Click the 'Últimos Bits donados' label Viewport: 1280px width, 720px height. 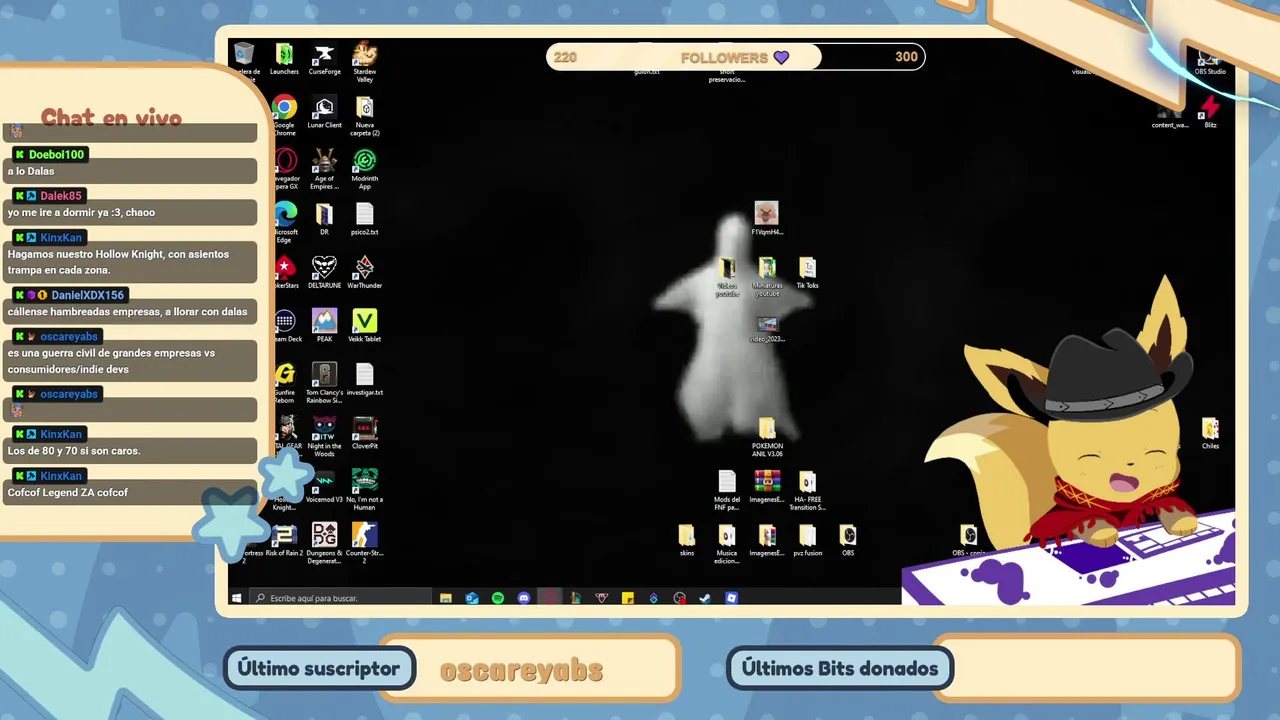[x=840, y=668]
